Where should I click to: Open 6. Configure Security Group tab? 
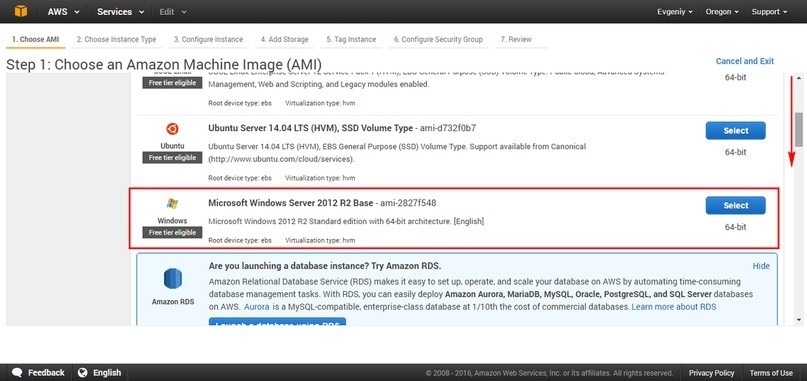click(x=438, y=40)
